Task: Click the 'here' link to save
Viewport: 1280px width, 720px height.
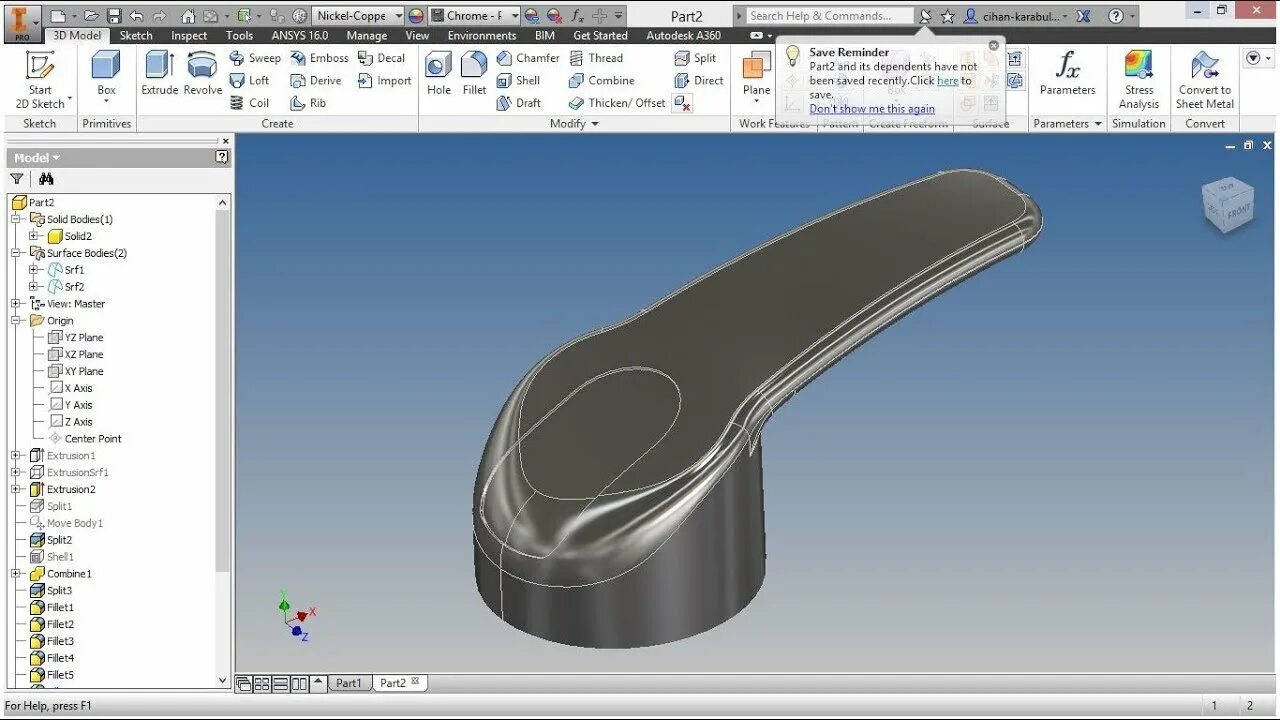Action: pos(947,80)
